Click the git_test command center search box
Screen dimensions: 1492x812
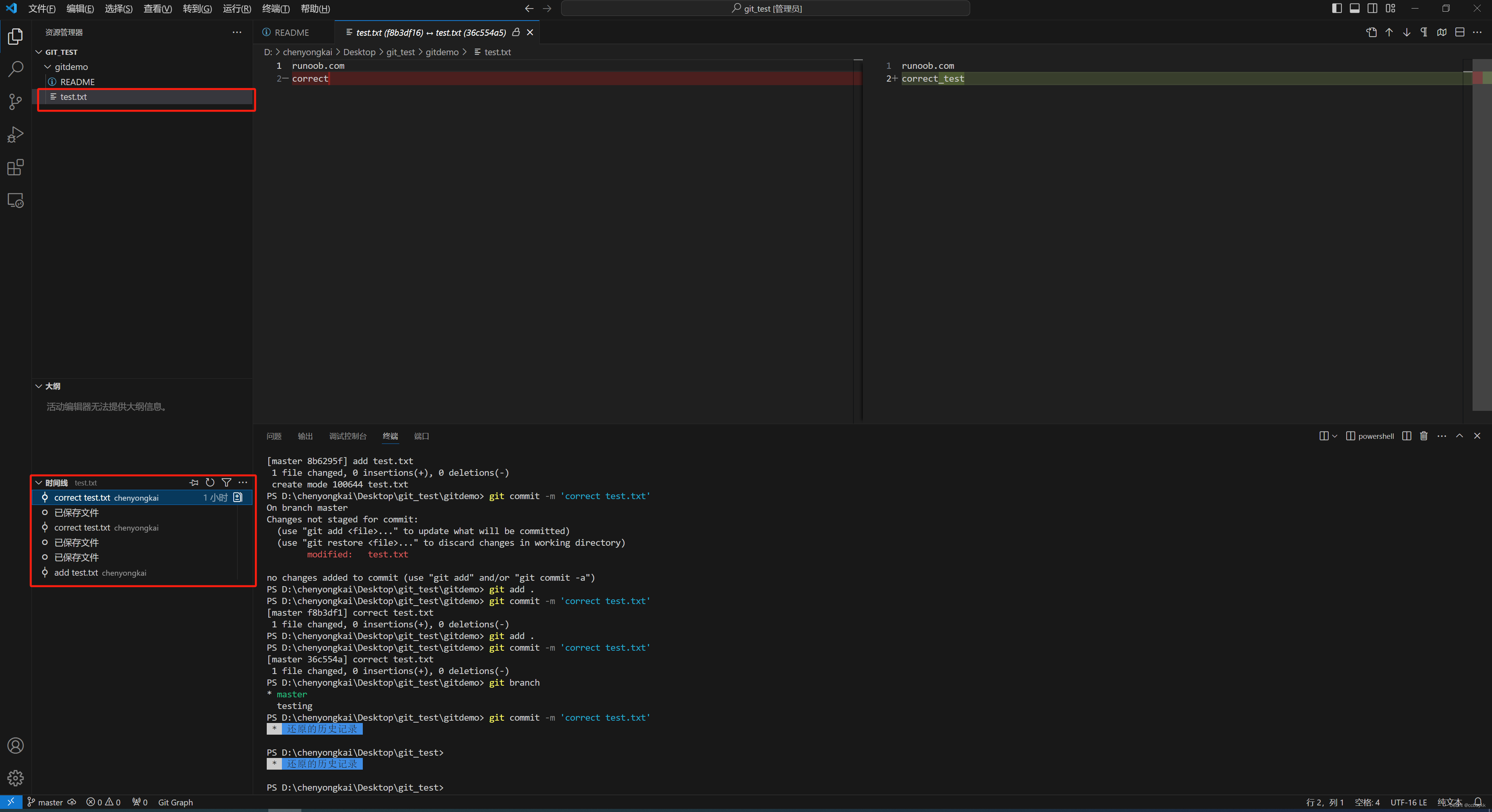point(766,8)
